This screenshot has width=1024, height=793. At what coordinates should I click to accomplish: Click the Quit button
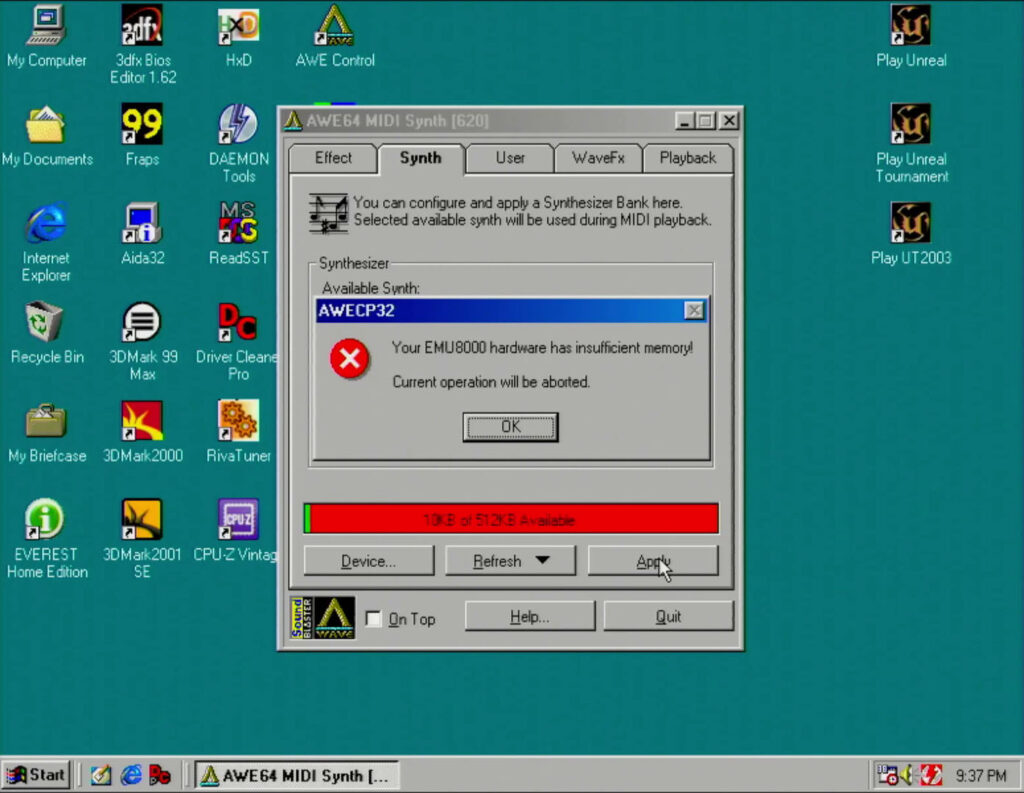click(668, 617)
